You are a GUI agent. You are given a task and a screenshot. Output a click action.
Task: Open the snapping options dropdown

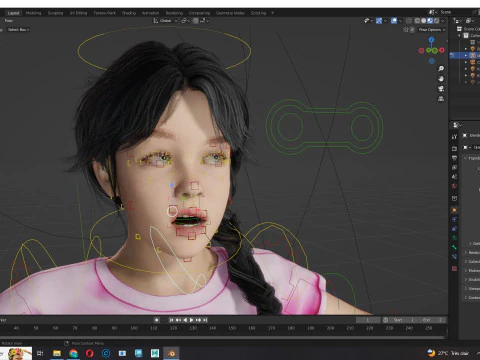(x=205, y=21)
